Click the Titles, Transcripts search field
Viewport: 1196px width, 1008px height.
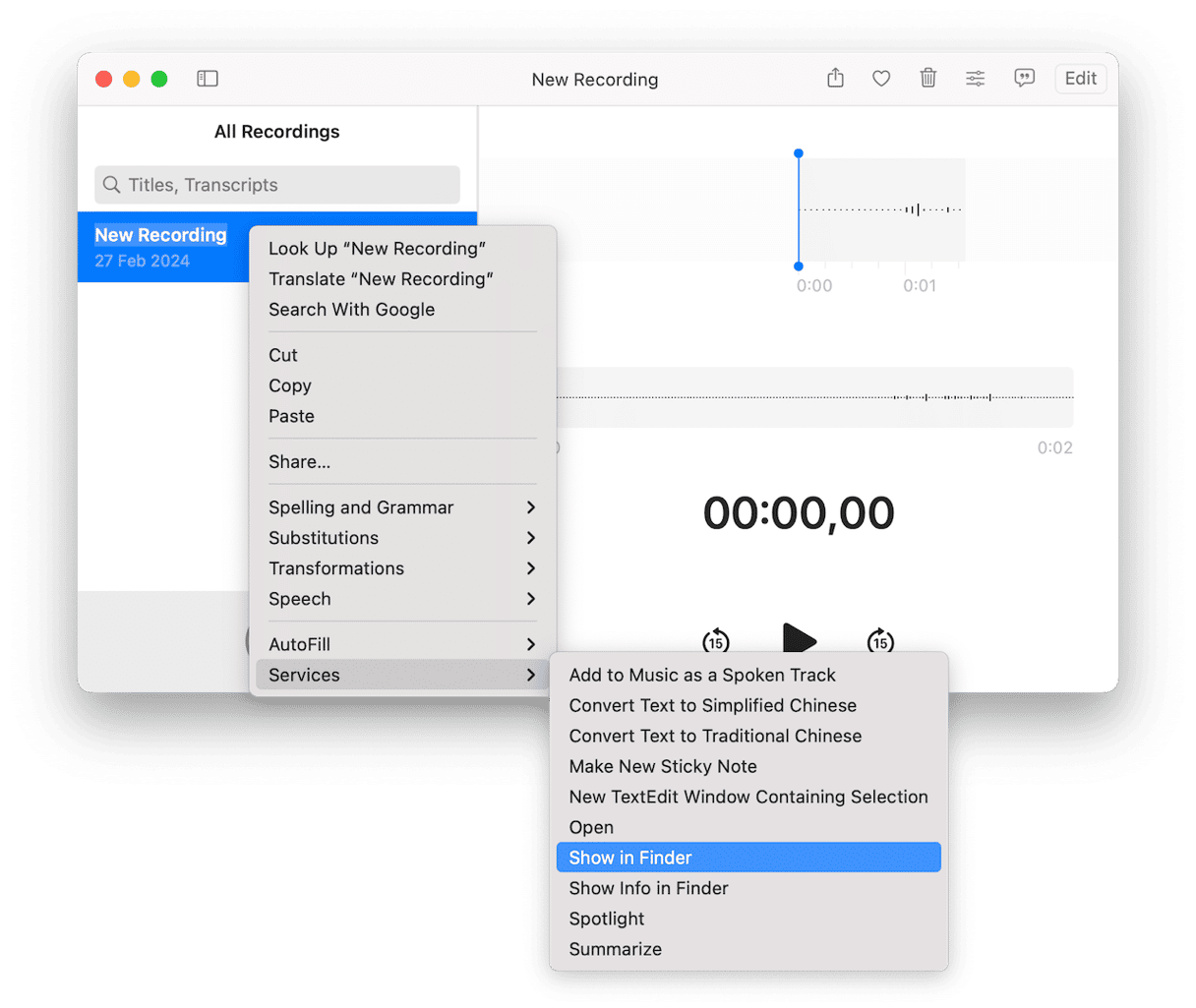pyautogui.click(x=277, y=185)
